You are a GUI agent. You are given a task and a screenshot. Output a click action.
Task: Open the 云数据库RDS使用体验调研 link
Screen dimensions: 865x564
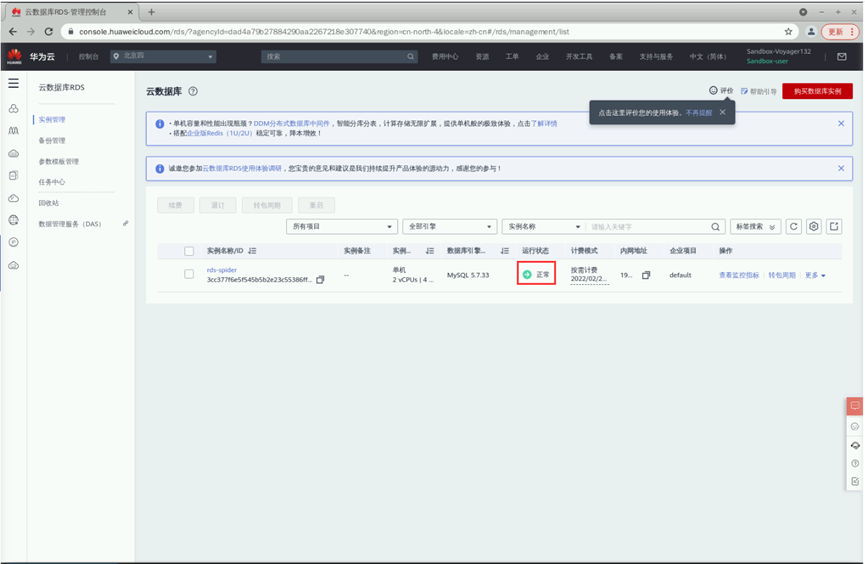tap(242, 168)
